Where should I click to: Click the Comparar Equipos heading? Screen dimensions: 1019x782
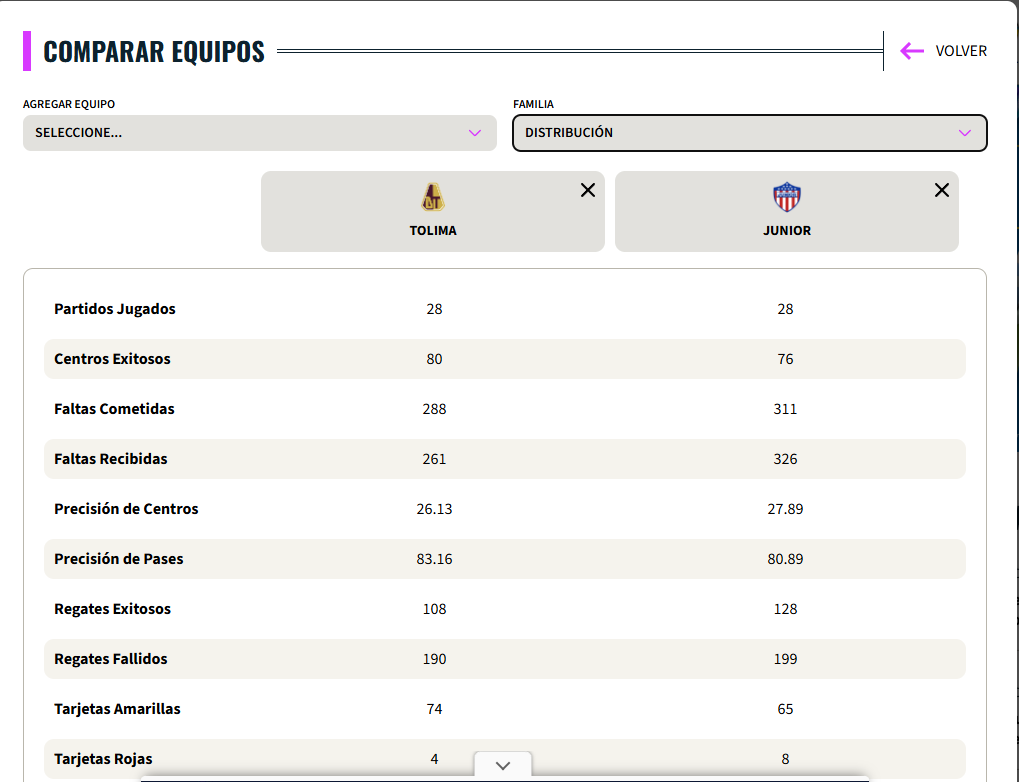154,52
